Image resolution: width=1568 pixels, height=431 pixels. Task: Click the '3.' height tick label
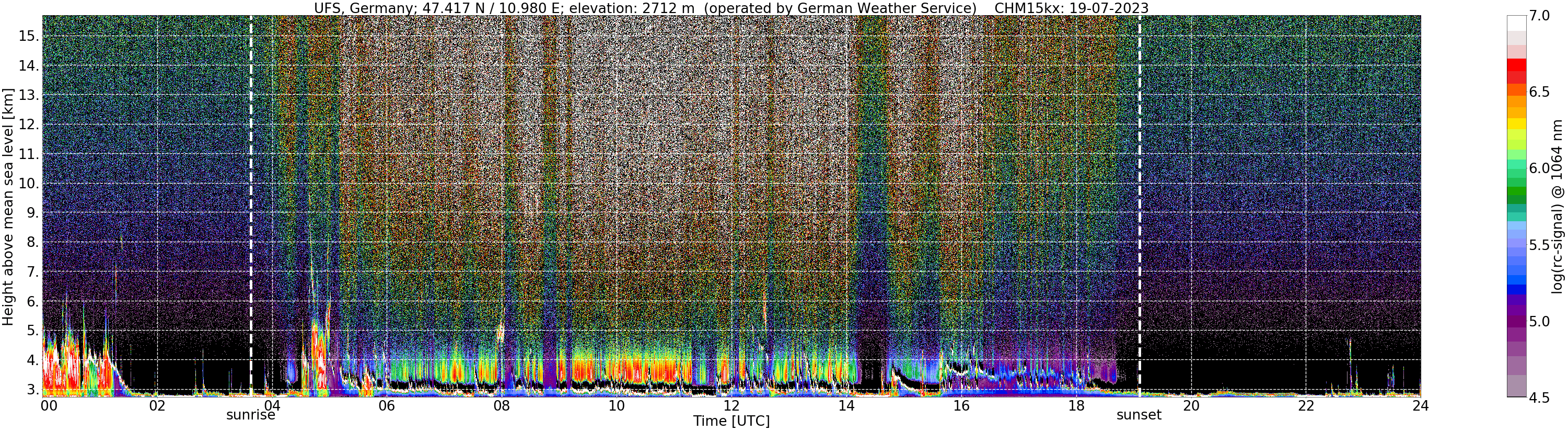(x=33, y=390)
